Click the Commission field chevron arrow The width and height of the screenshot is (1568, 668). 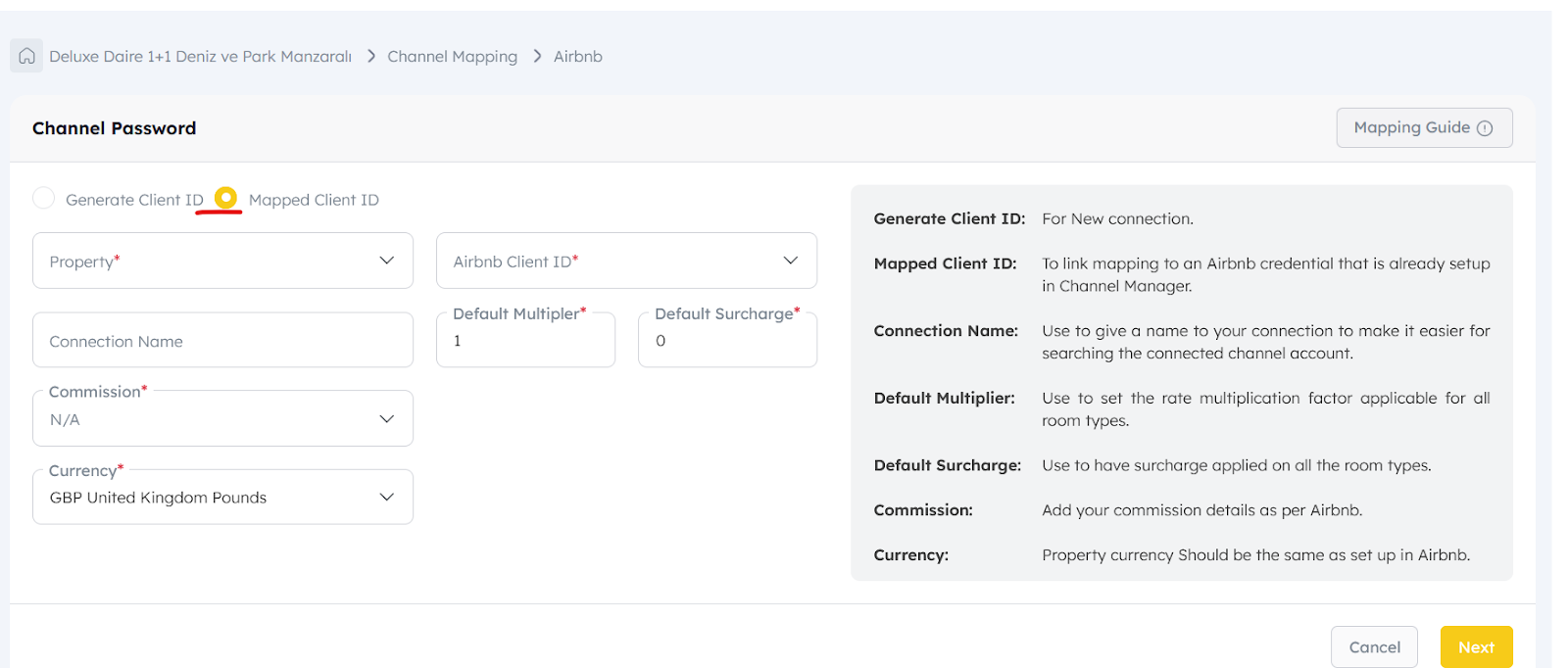click(387, 419)
